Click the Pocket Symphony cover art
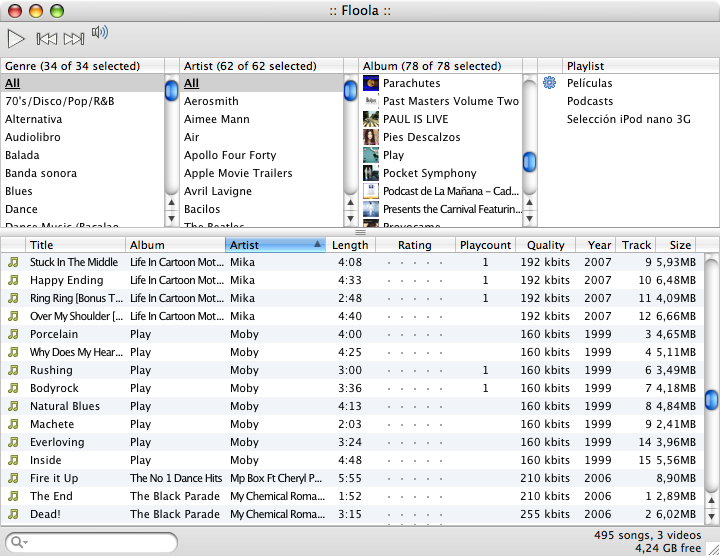Screen dimensions: 720x556 [371, 173]
